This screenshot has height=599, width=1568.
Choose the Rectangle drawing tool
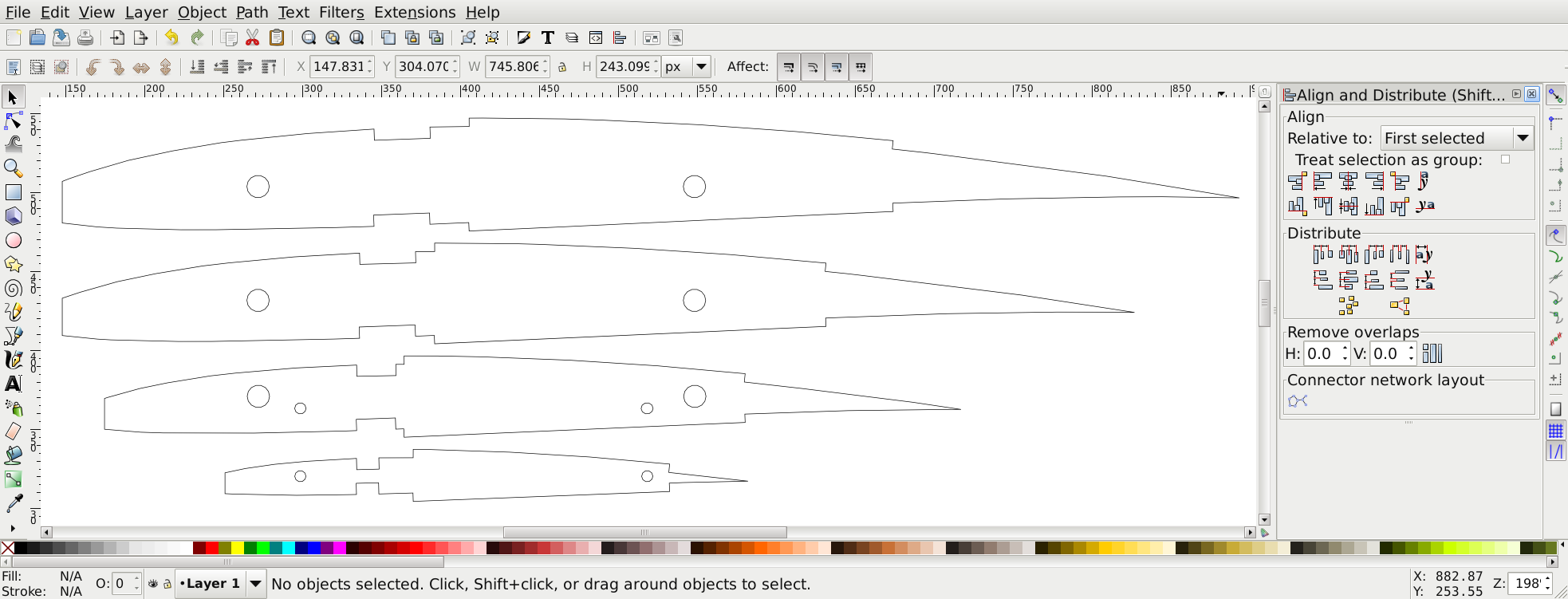coord(14,192)
